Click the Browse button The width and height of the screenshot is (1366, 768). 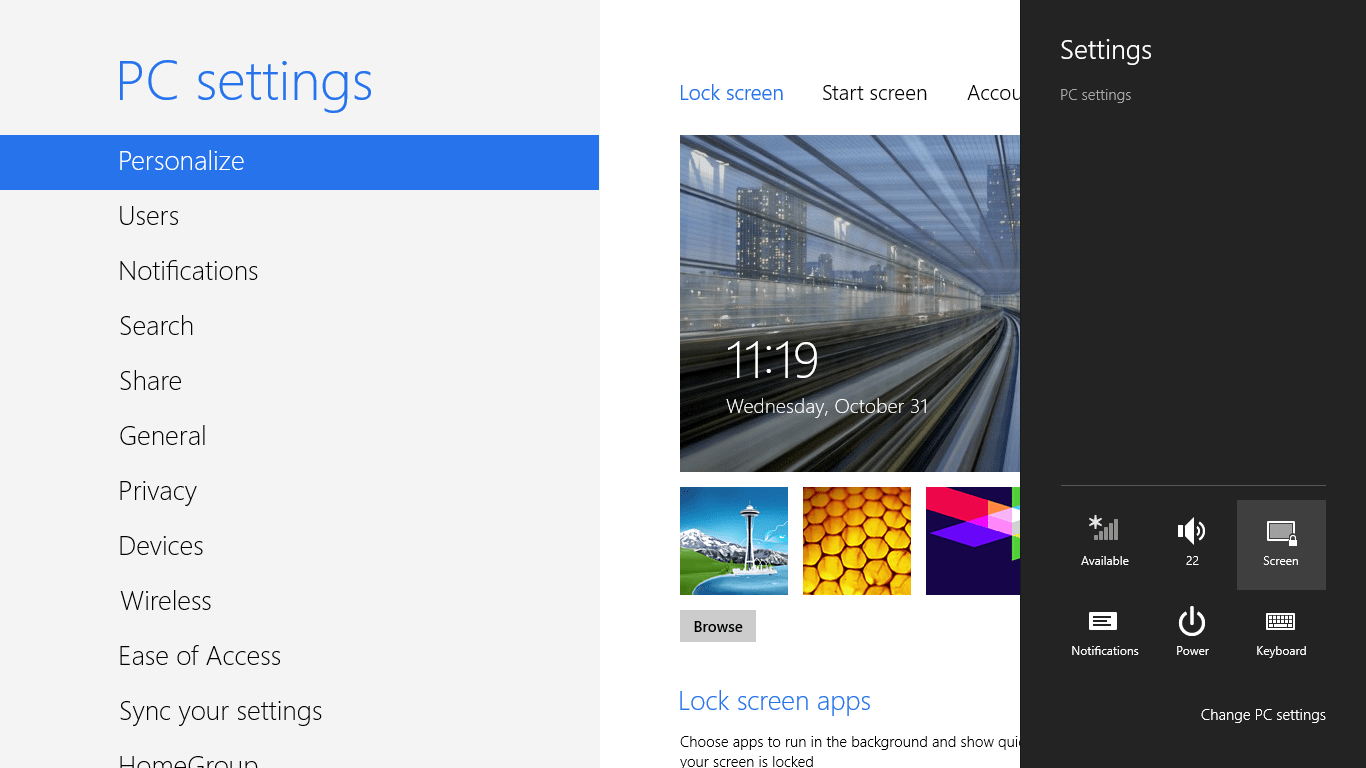[717, 625]
